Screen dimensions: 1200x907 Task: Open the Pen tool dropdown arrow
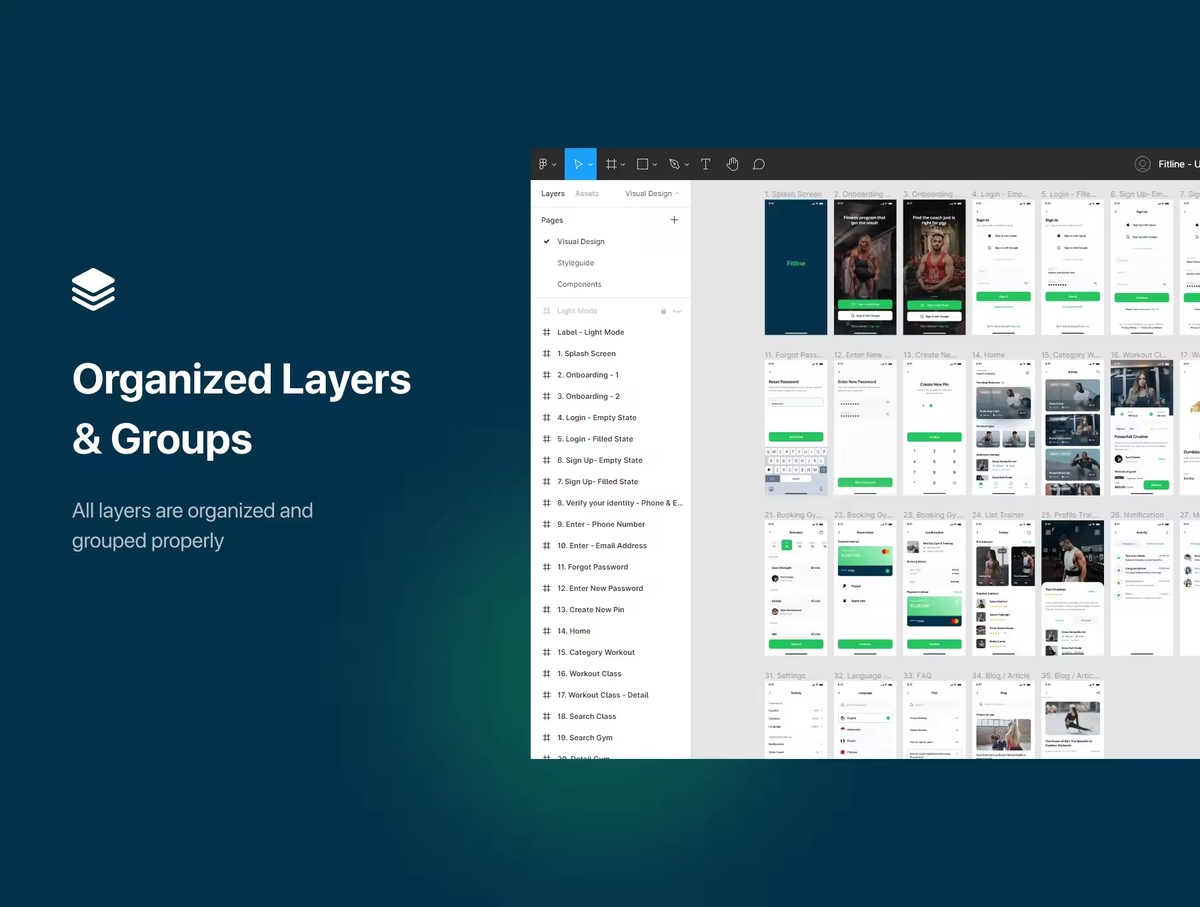tap(686, 165)
